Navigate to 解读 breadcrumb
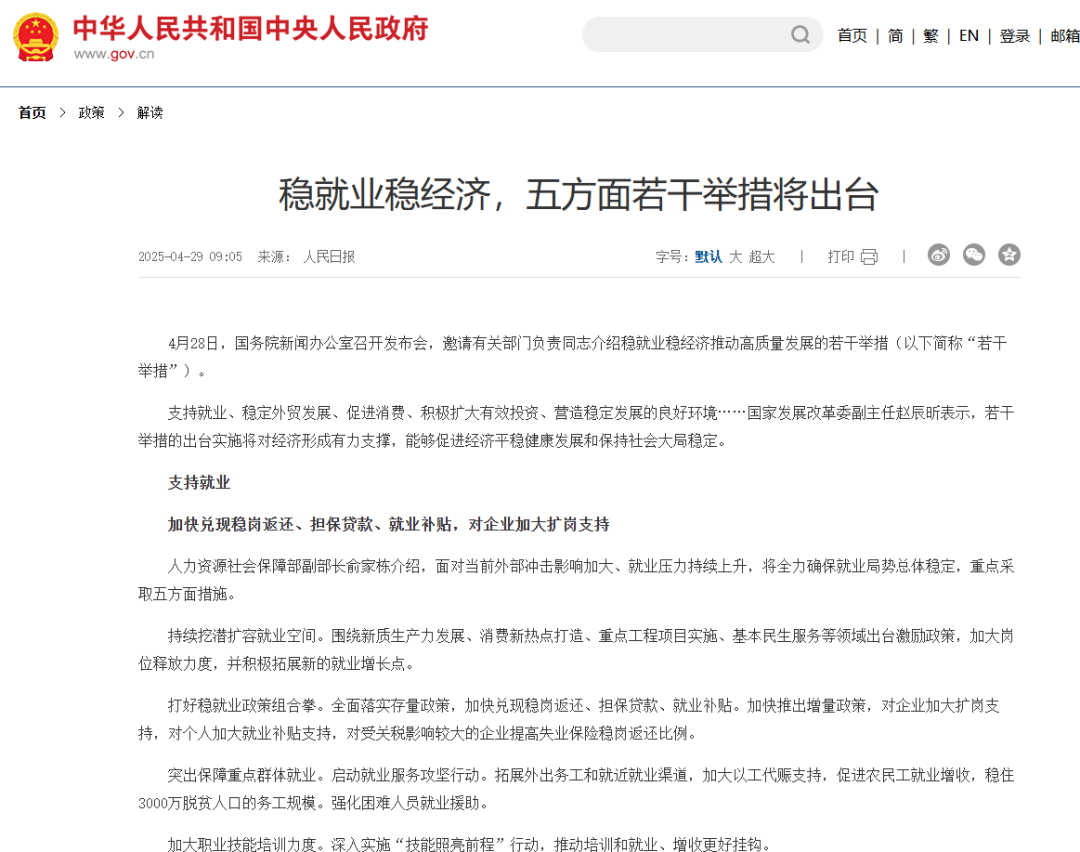The image size is (1080, 852). click(x=150, y=113)
